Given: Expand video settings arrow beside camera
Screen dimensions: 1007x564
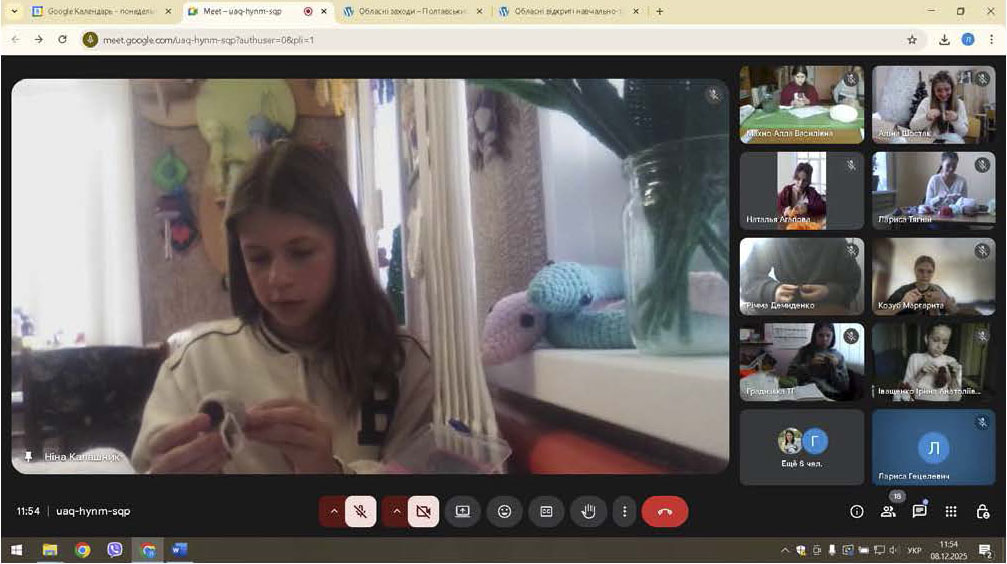Looking at the screenshot, I should [396, 511].
